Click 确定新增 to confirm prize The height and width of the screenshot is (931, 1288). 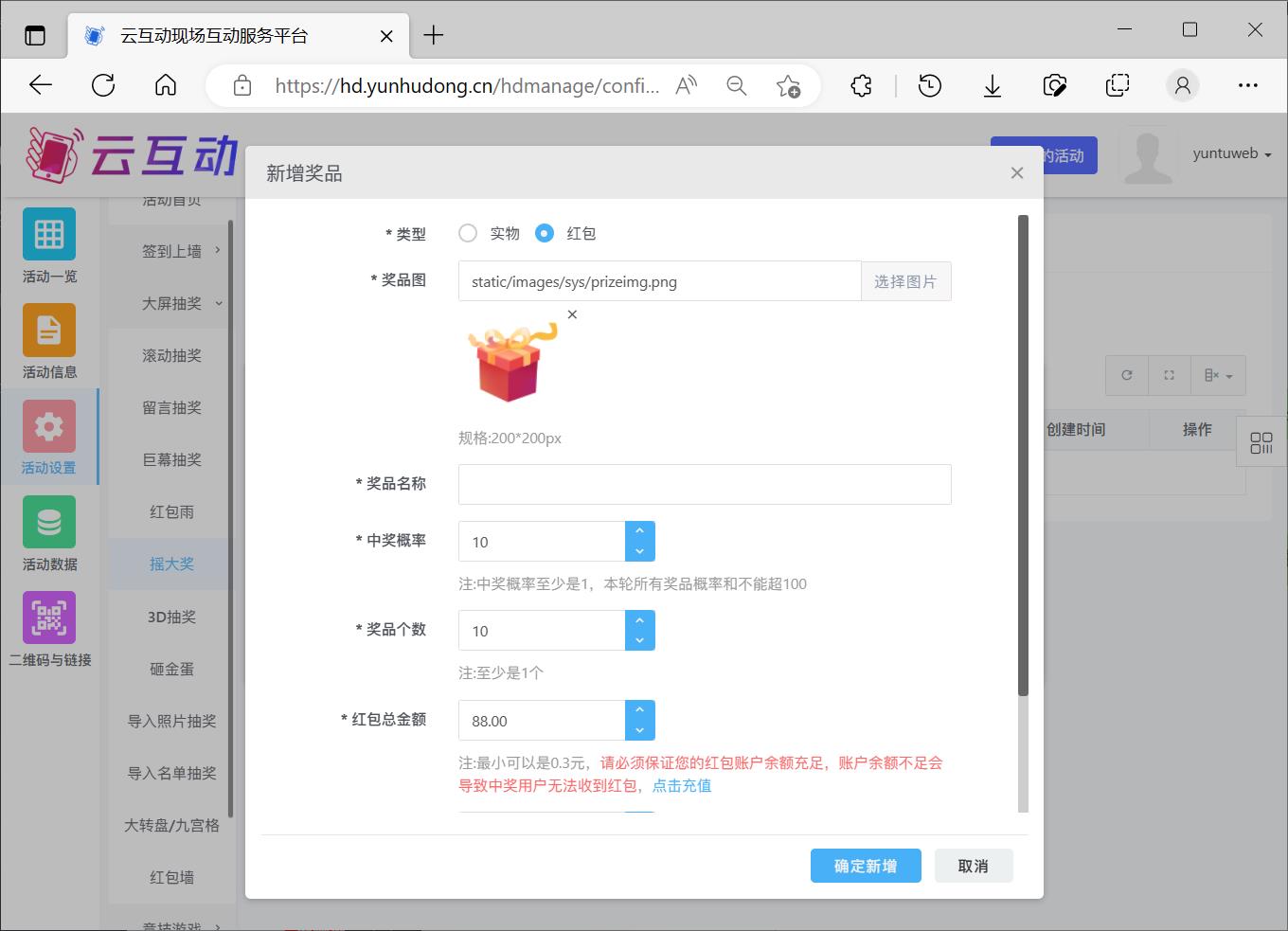tap(866, 866)
